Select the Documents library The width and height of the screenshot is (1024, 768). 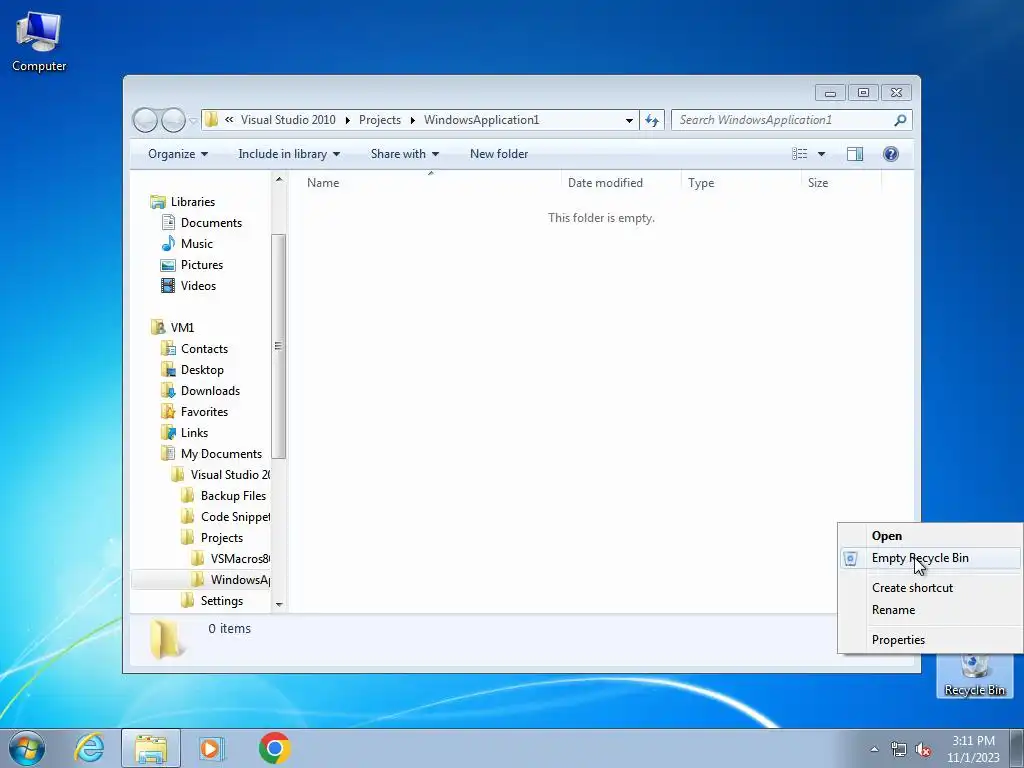[x=210, y=223]
